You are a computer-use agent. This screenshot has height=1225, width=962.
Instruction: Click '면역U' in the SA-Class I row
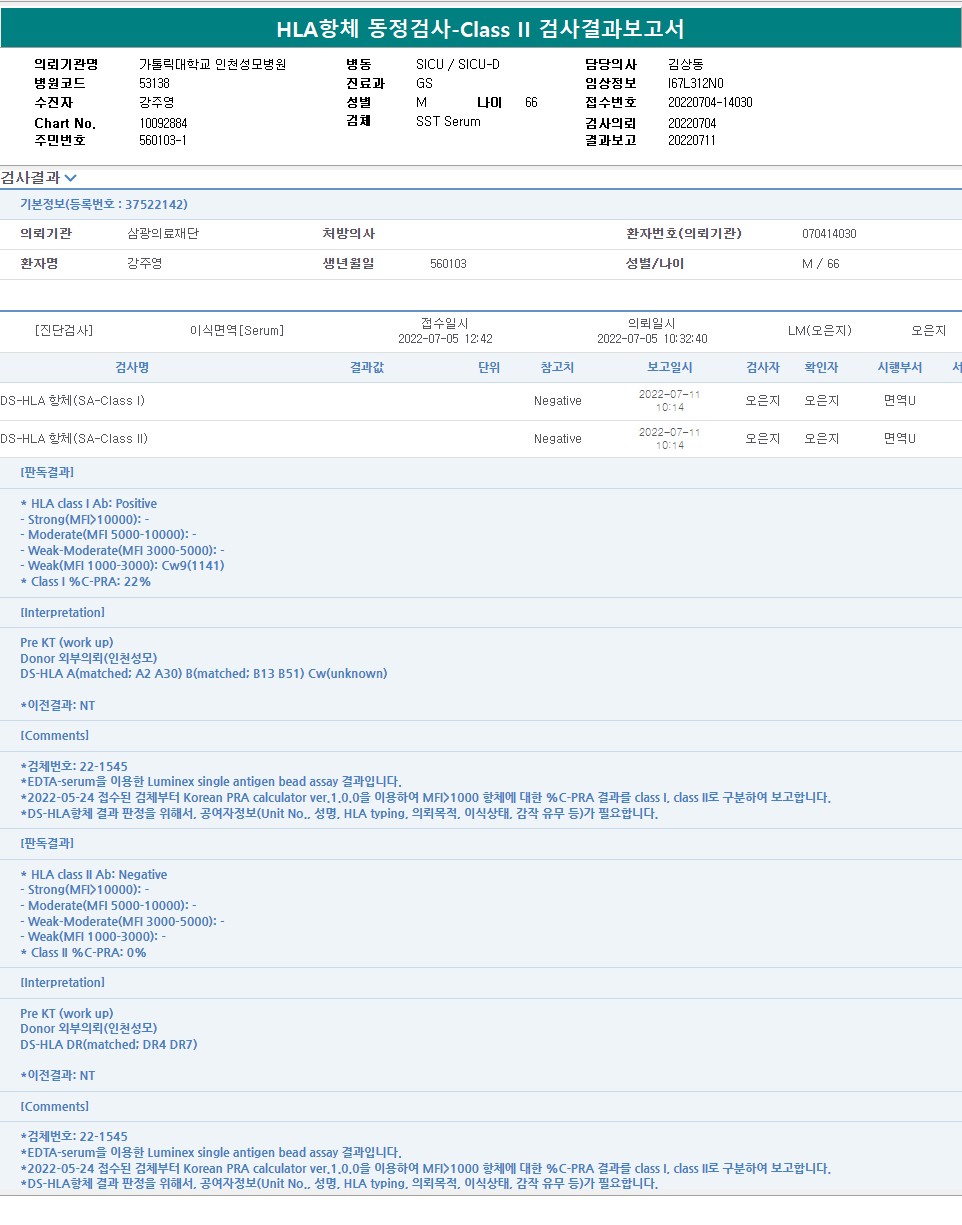[x=900, y=401]
